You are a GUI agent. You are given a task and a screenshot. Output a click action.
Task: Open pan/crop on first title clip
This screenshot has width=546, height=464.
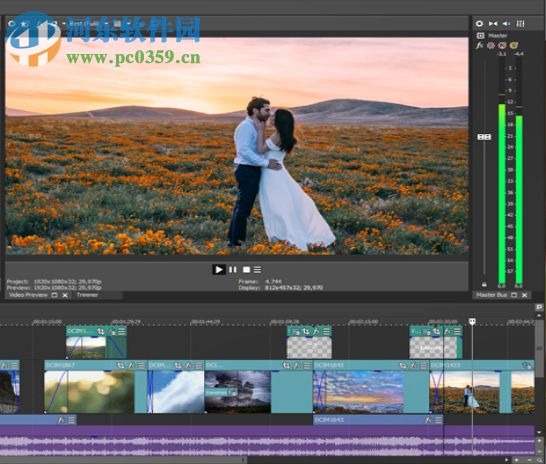(x=306, y=331)
